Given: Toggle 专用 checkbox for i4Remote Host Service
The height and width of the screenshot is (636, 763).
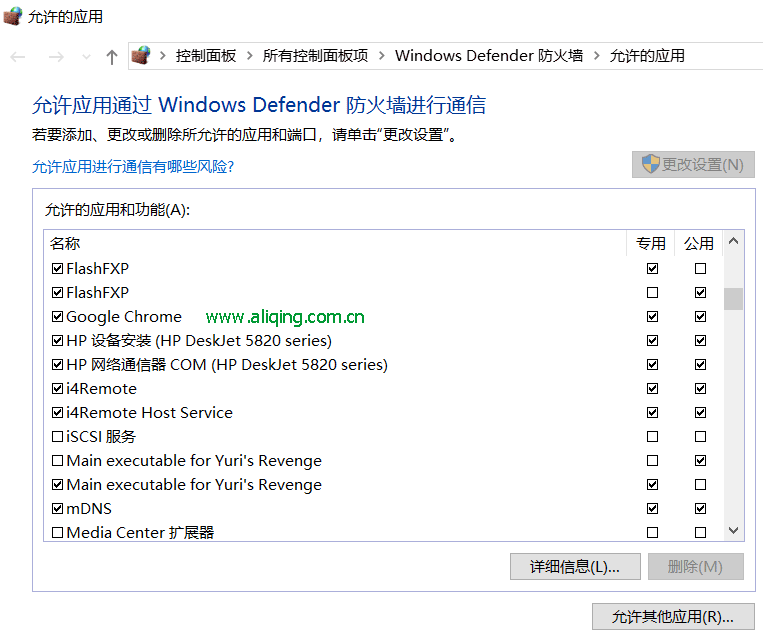Looking at the screenshot, I should (653, 413).
